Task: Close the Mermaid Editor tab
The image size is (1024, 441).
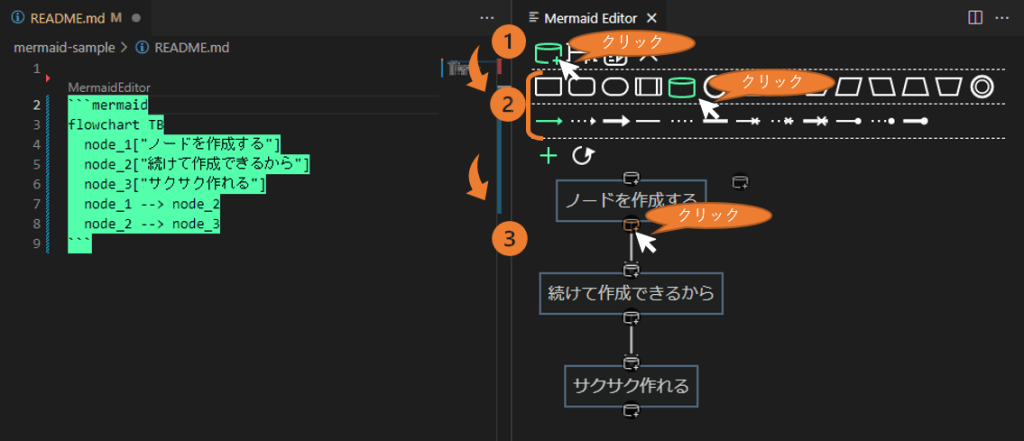Action: coord(652,18)
